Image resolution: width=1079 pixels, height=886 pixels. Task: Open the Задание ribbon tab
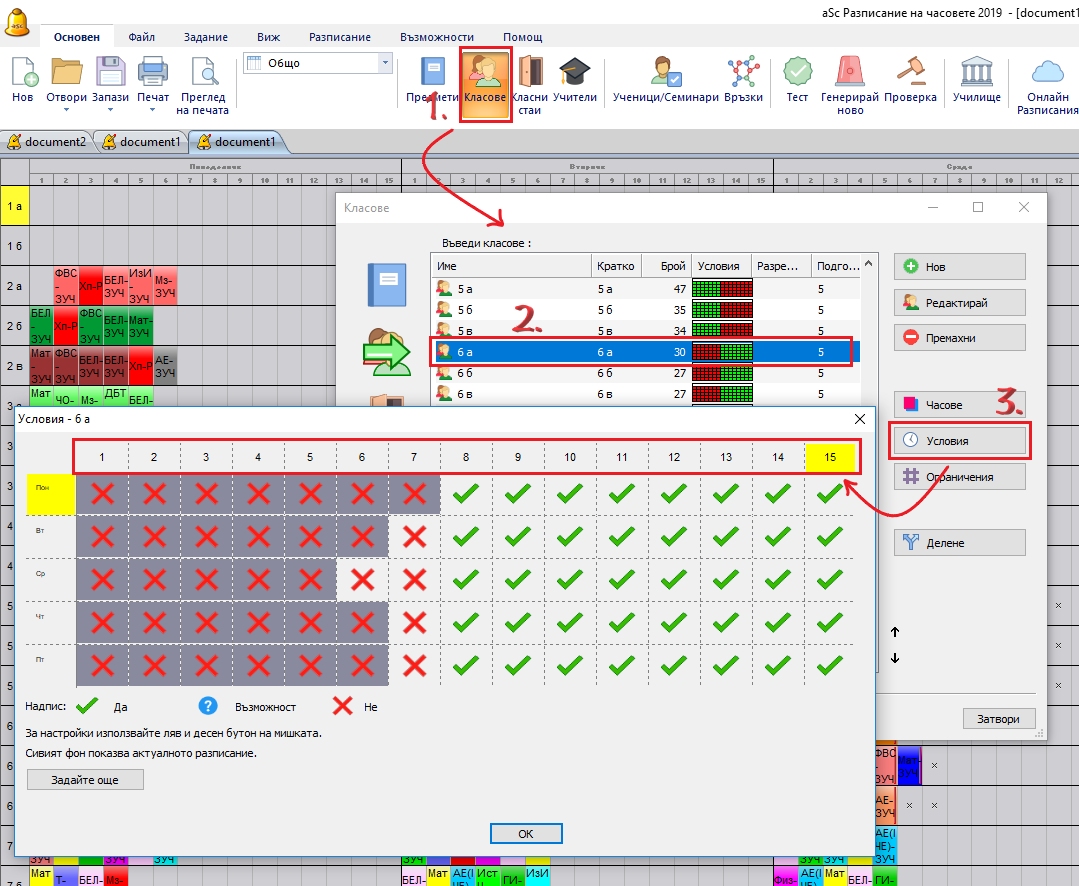point(205,37)
